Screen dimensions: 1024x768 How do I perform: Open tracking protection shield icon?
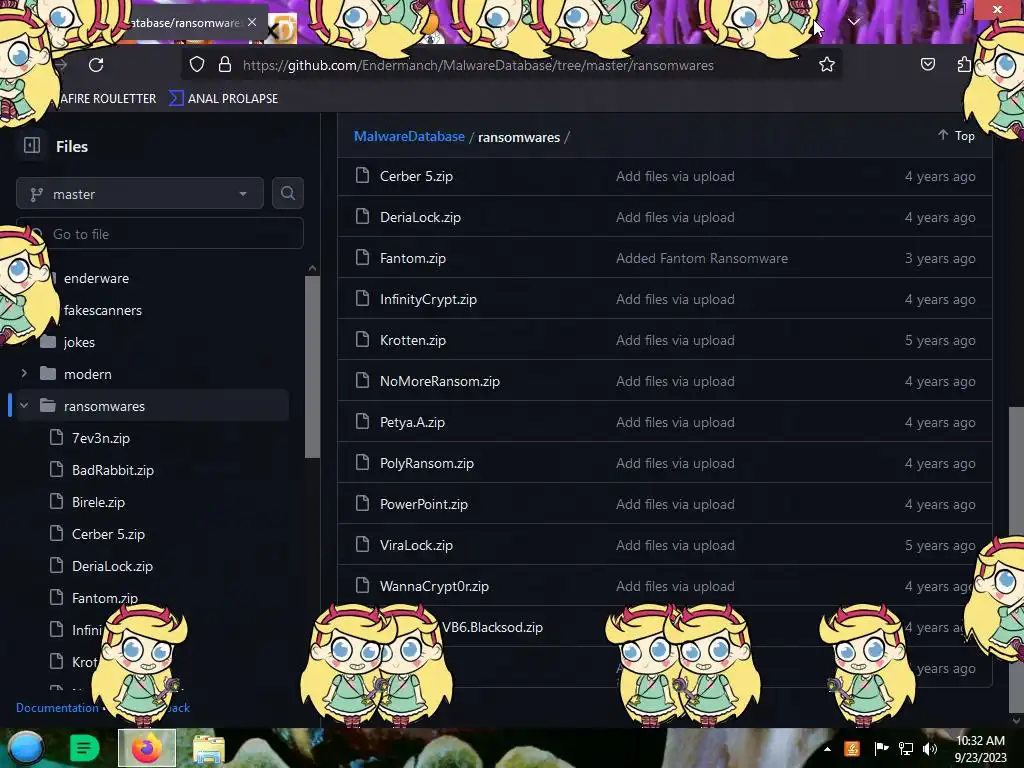(x=197, y=64)
